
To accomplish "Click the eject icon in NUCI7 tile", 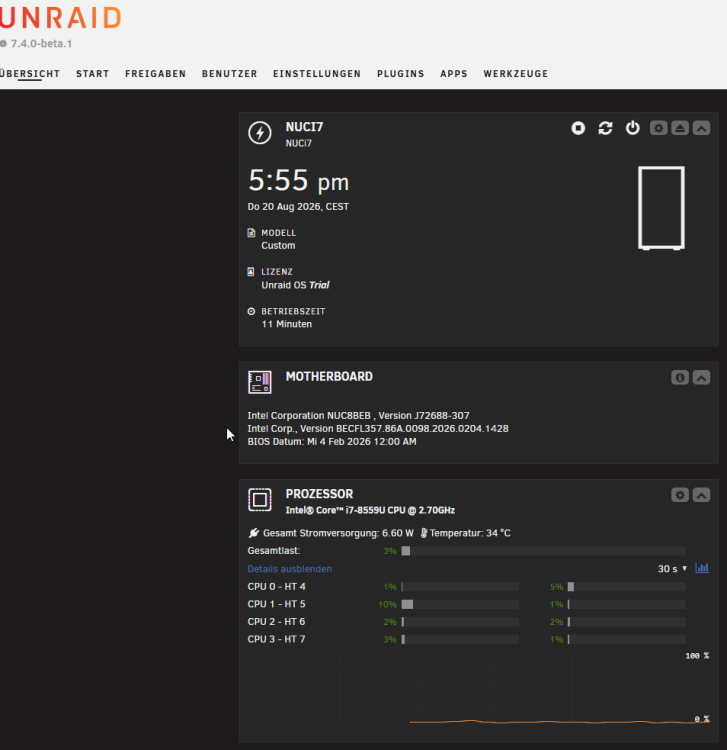I will click(x=680, y=128).
